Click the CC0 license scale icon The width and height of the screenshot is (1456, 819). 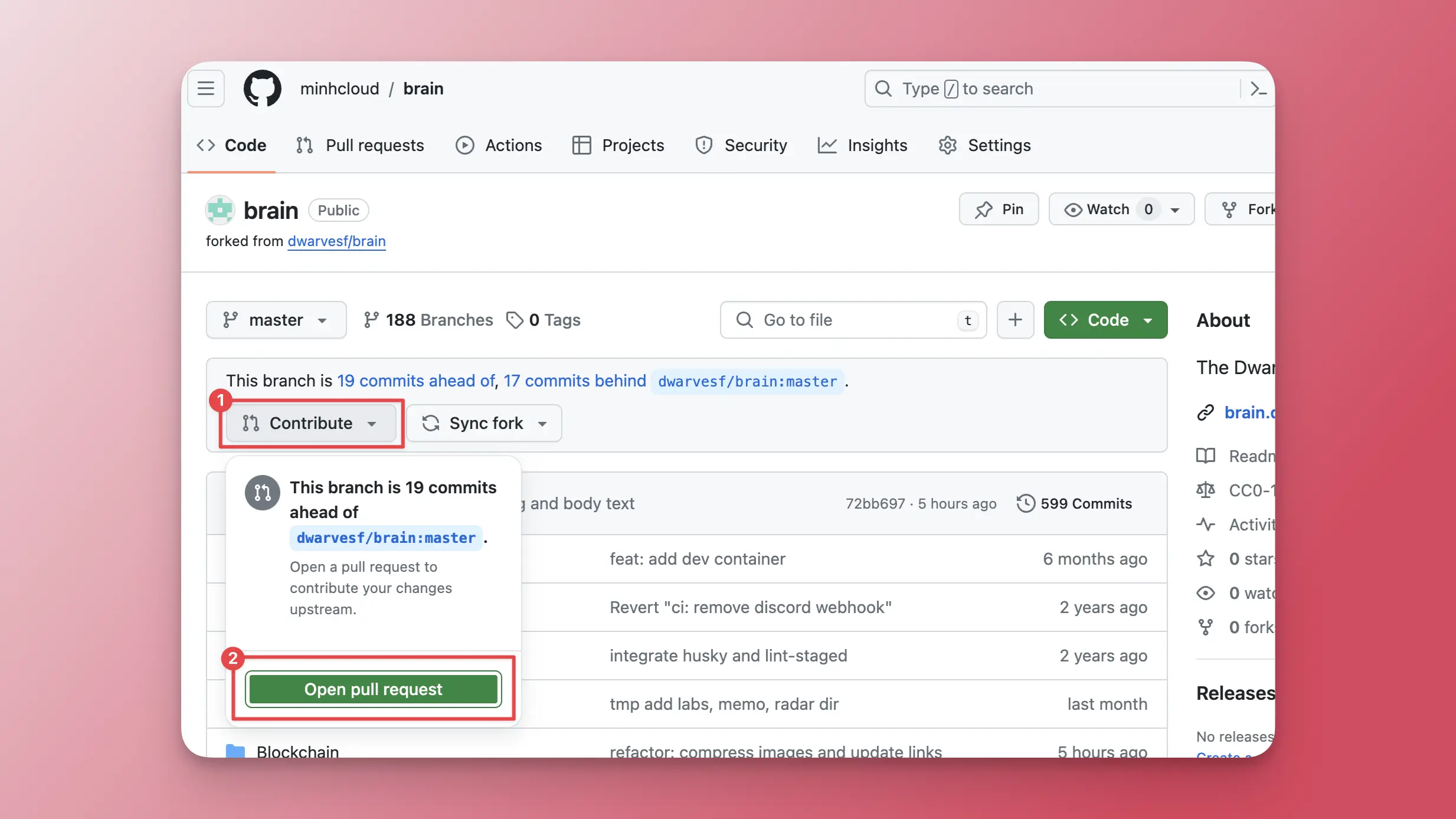1206,490
